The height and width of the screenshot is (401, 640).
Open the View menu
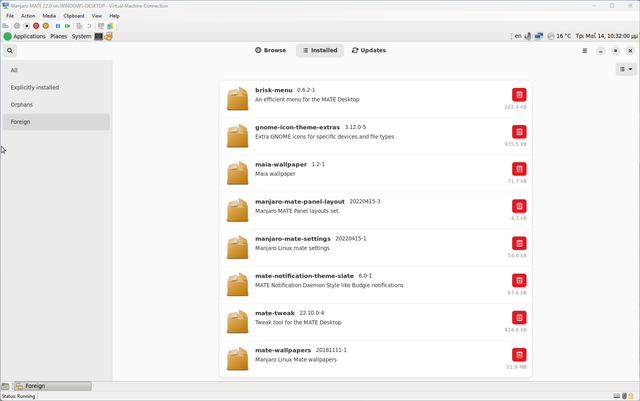(x=97, y=16)
